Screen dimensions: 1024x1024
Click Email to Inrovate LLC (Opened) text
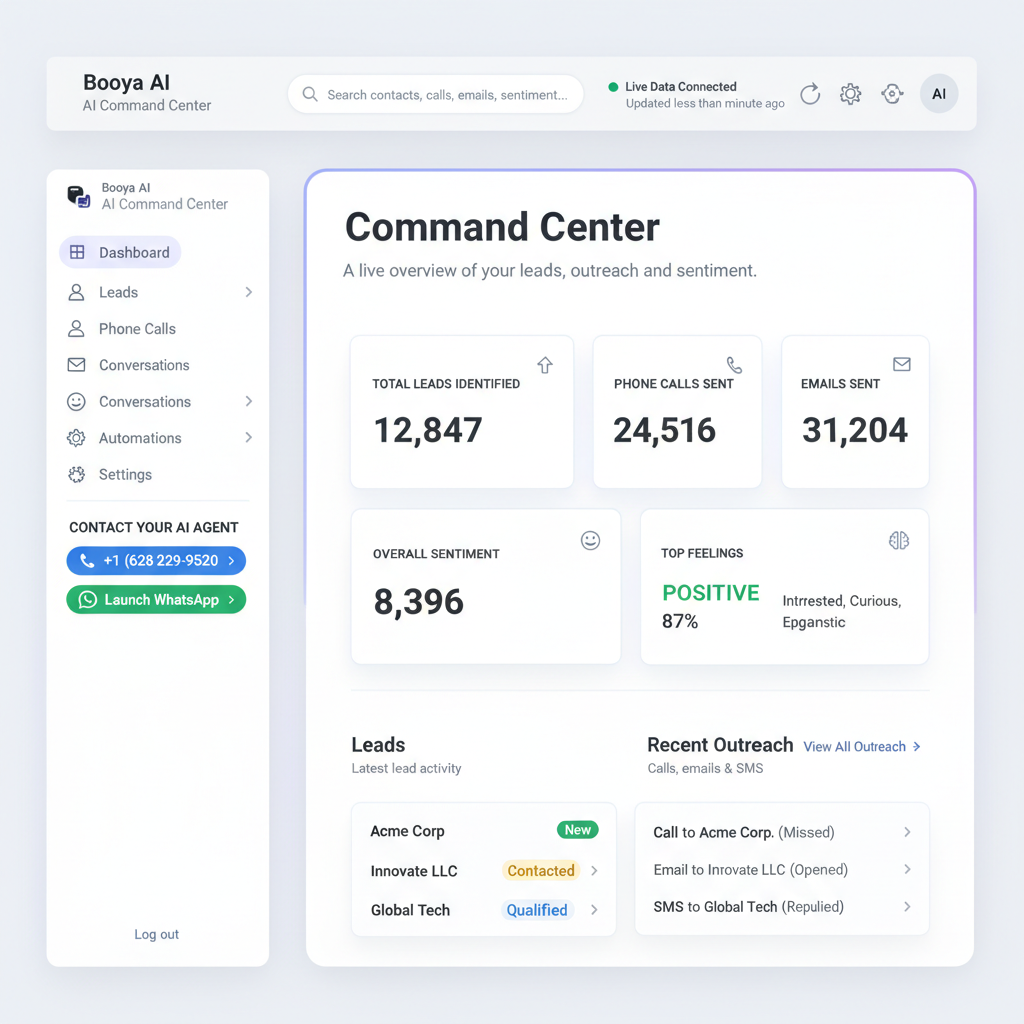[750, 870]
